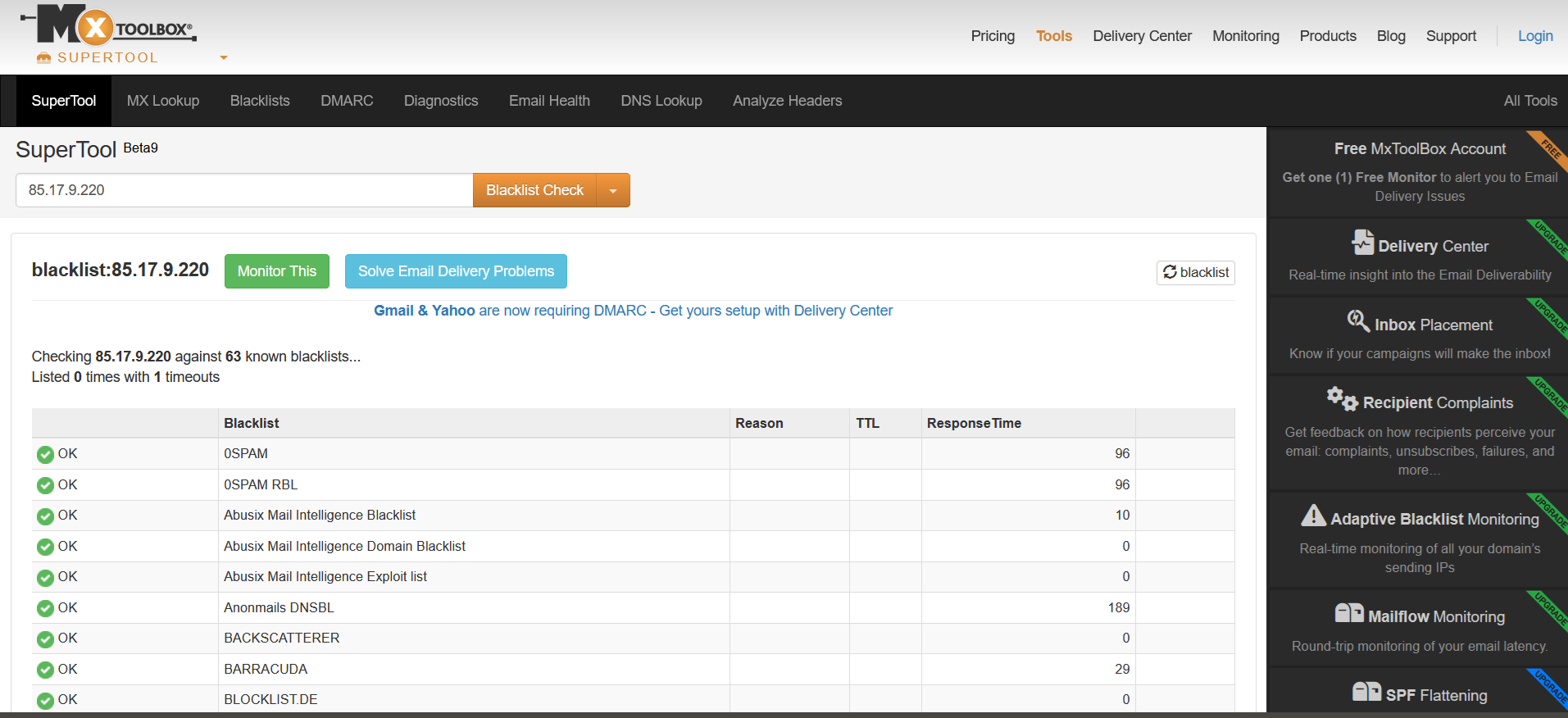The image size is (1568, 718).
Task: Click the small SuperTool toolbox icon
Action: coord(43,58)
